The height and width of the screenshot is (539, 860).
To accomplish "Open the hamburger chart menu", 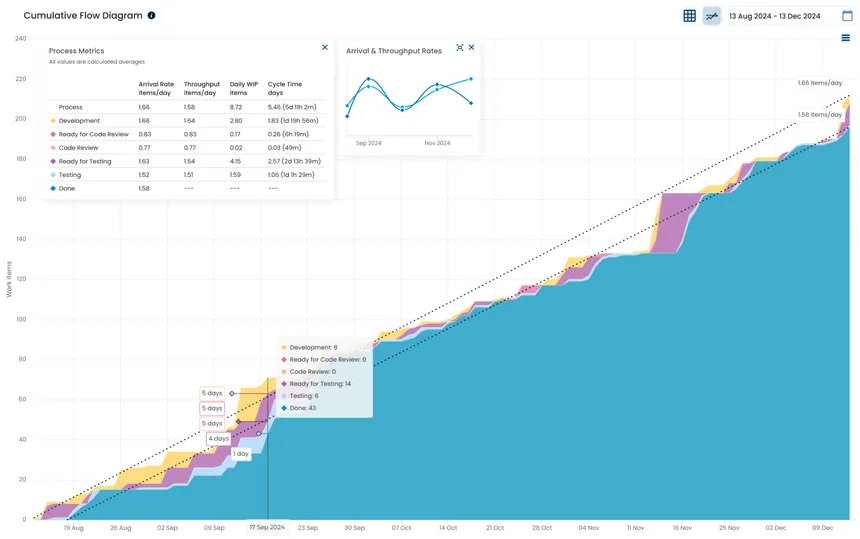I will (x=846, y=38).
